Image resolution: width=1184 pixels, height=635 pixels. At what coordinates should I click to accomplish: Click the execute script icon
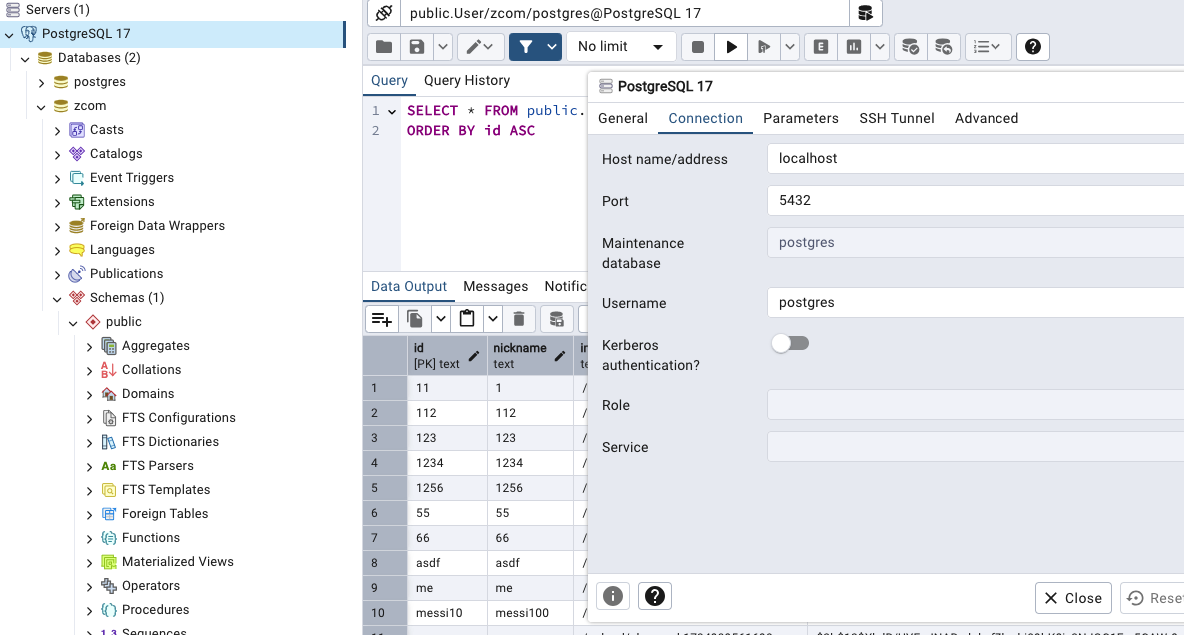coord(763,47)
